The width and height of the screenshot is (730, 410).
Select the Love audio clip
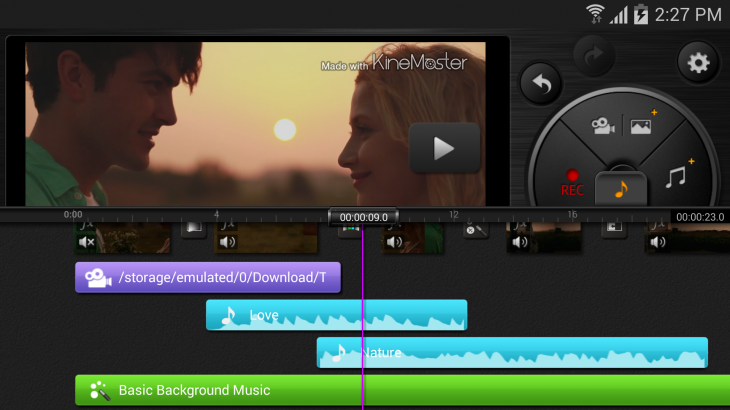click(x=336, y=315)
